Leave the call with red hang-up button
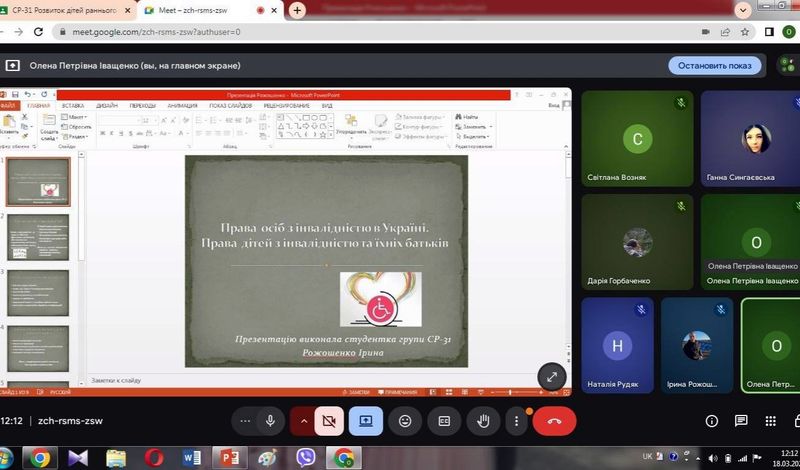The height and width of the screenshot is (470, 800). pos(554,421)
